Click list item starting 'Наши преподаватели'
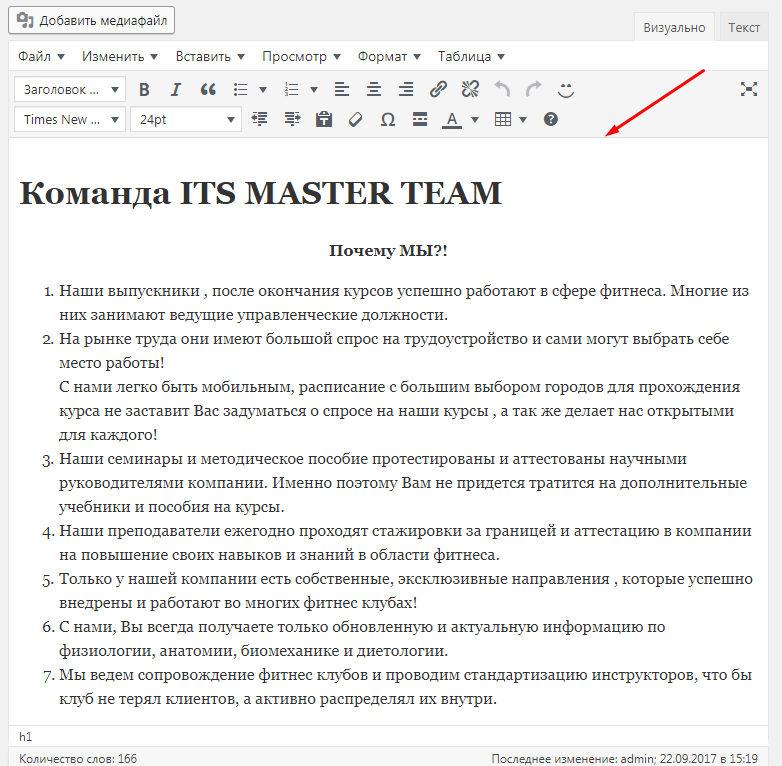The height and width of the screenshot is (766, 782). point(405,543)
